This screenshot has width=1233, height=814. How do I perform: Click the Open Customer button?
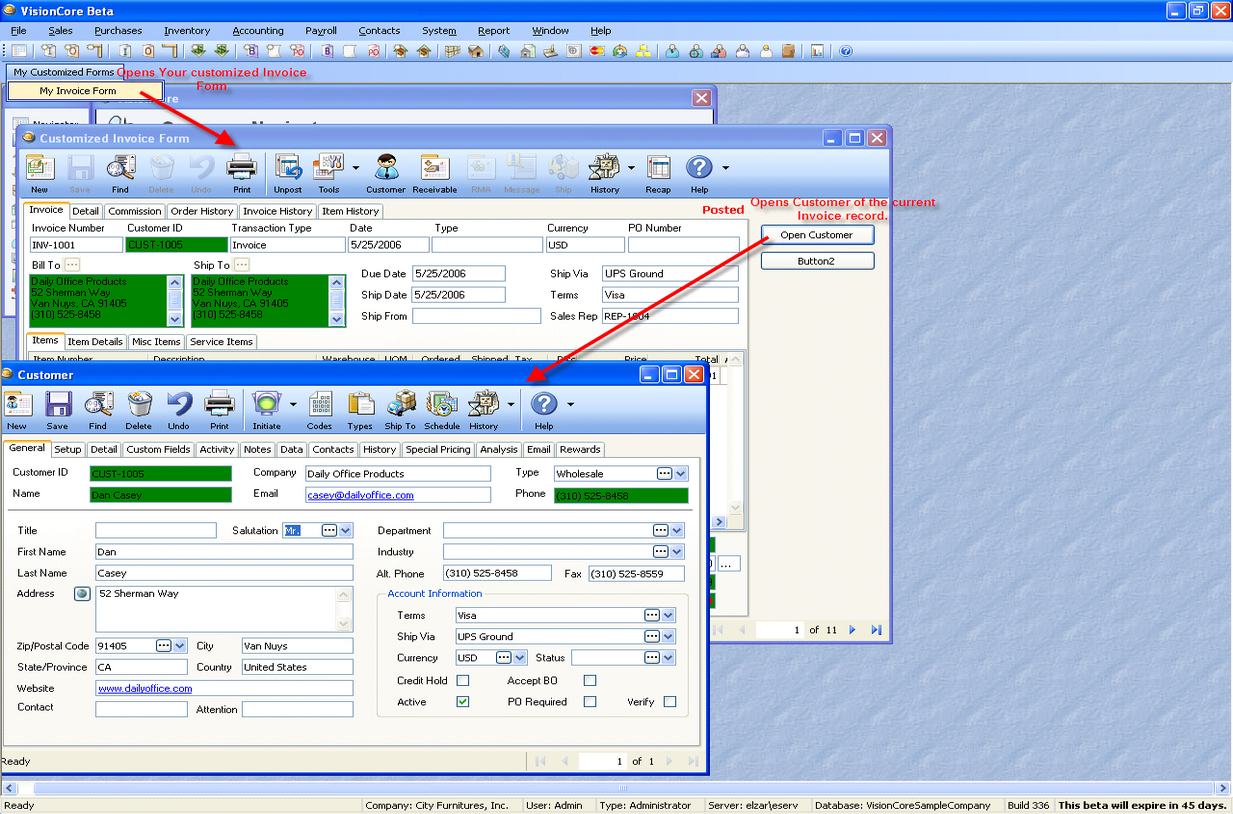817,235
